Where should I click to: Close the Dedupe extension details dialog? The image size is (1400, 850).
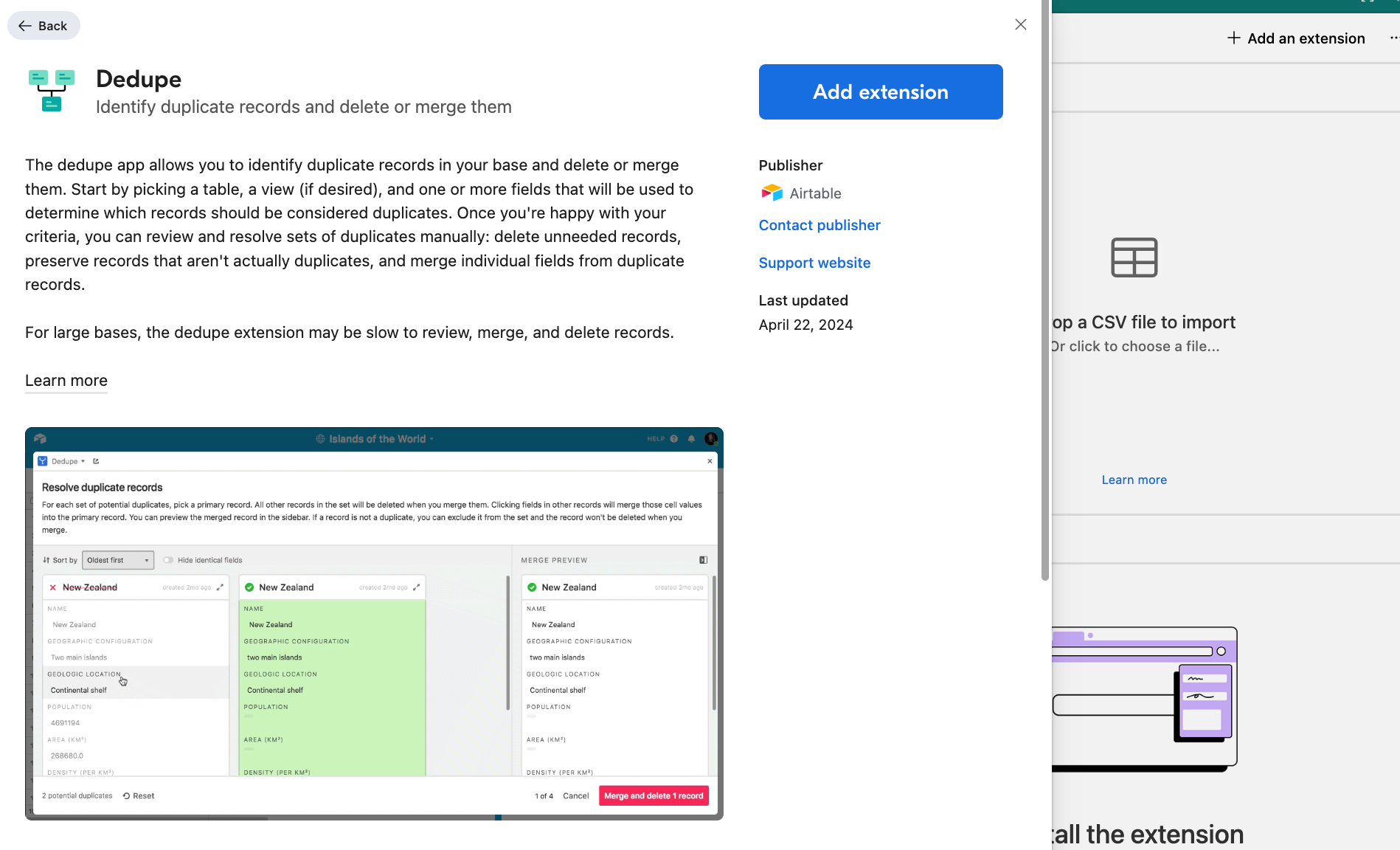point(1021,24)
